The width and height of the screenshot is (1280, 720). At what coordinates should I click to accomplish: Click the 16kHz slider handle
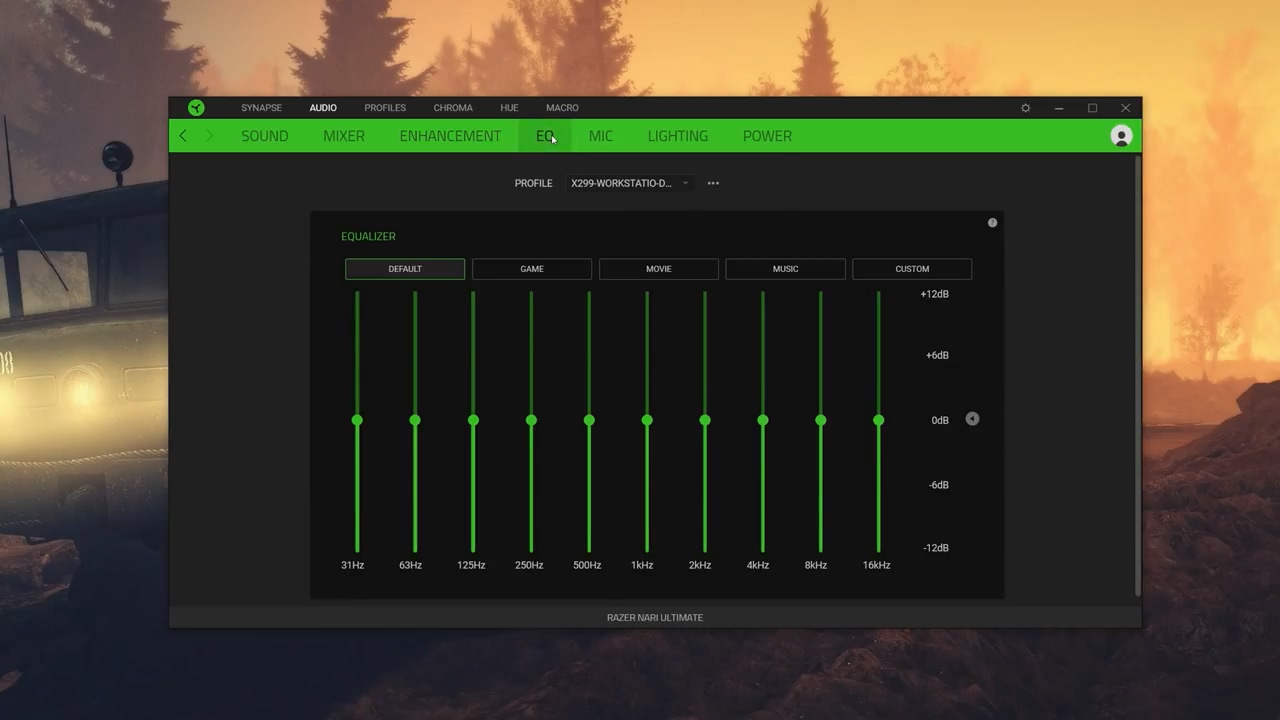[879, 420]
